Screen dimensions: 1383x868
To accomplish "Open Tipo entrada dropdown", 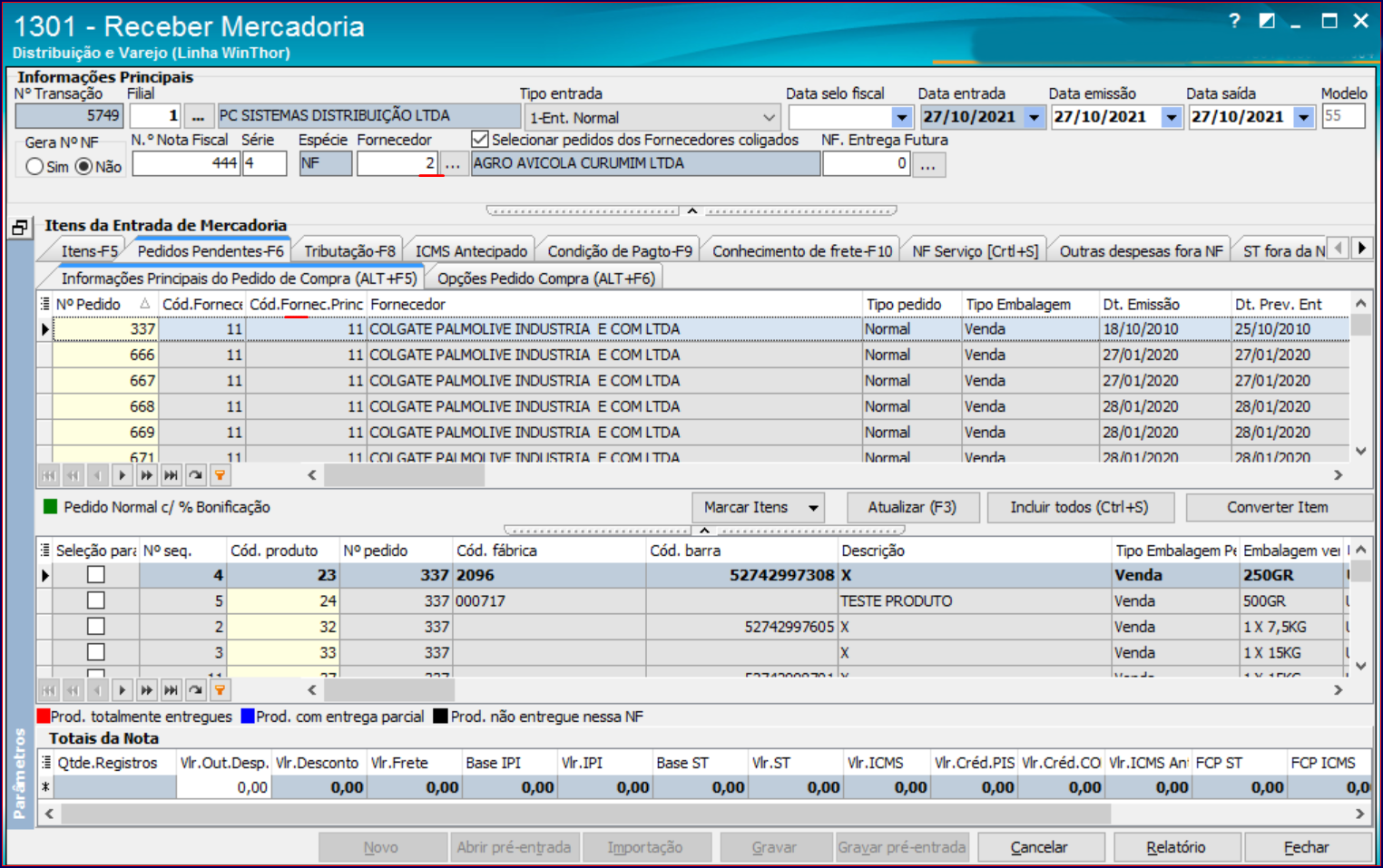I will [769, 117].
